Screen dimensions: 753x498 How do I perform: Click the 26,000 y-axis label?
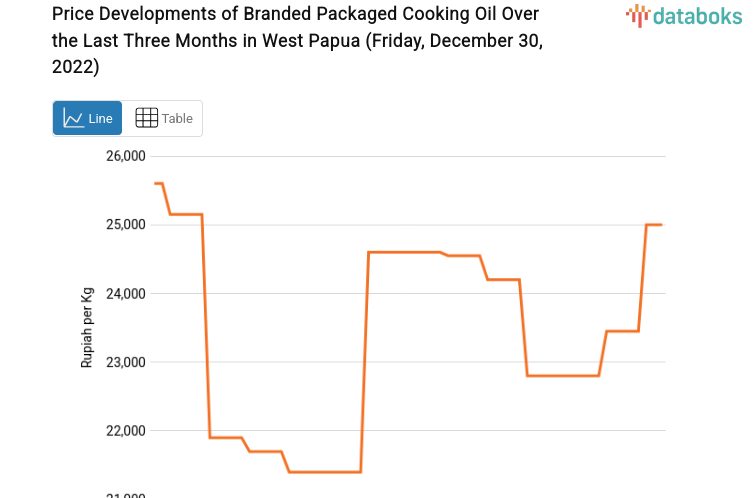click(x=126, y=156)
